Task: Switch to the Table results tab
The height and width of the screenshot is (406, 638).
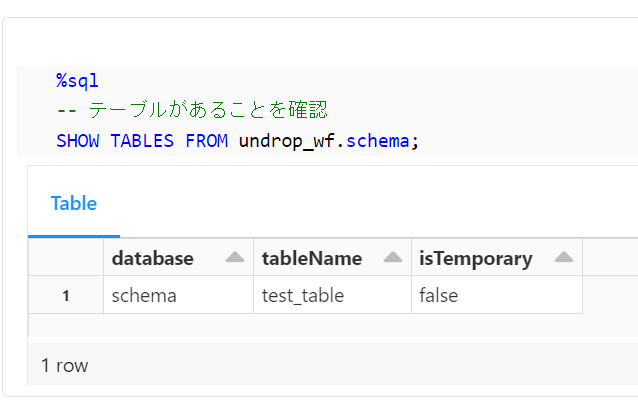Action: pos(74,203)
